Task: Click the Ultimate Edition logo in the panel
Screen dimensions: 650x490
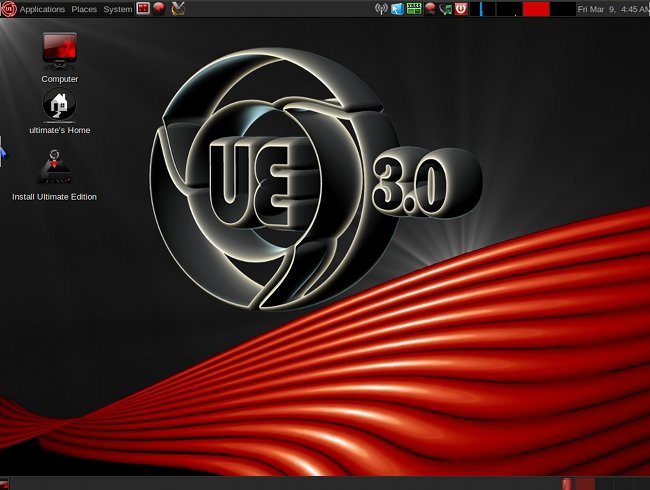Action: (8, 9)
